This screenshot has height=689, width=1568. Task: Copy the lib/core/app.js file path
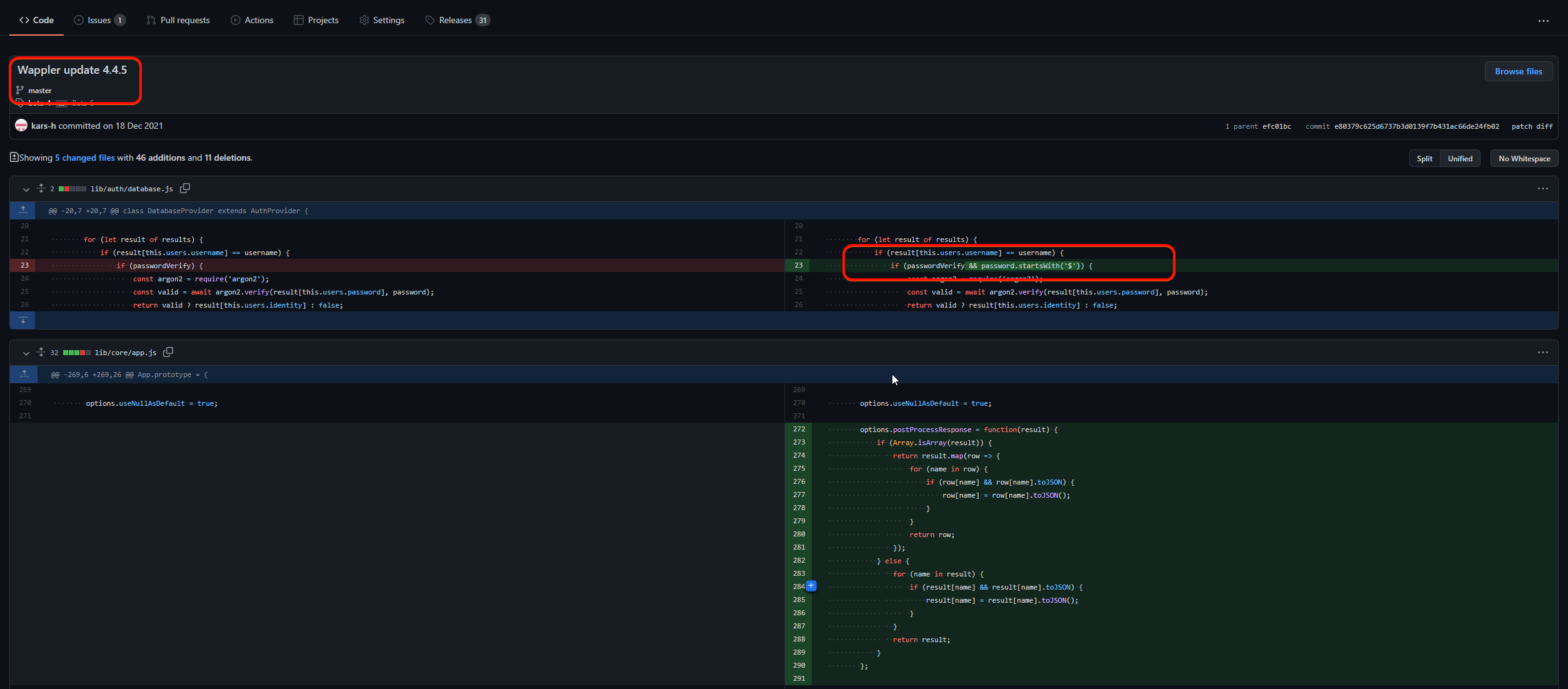(x=168, y=352)
